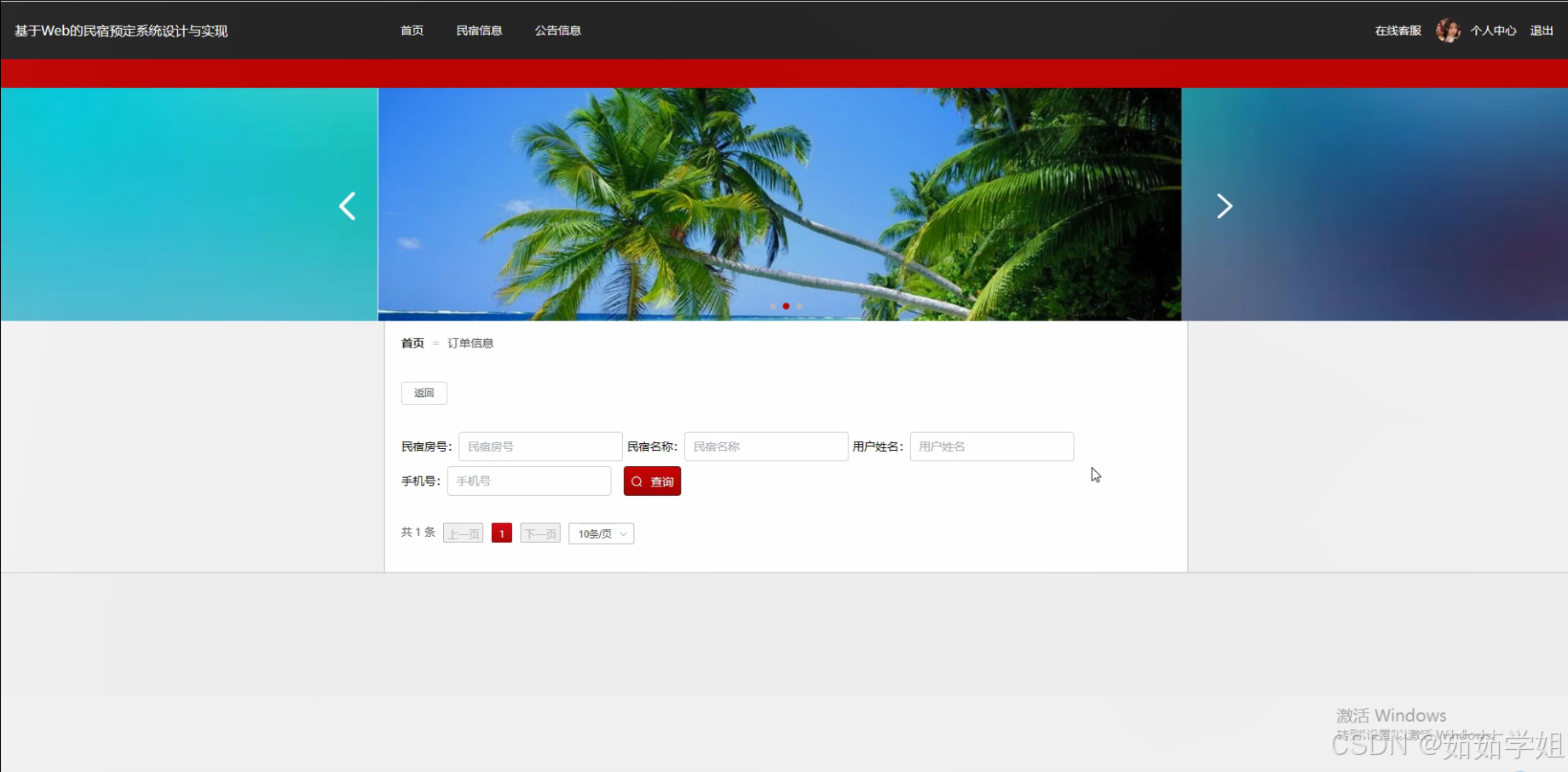
Task: Open the left carousel navigation arrow
Action: (347, 205)
